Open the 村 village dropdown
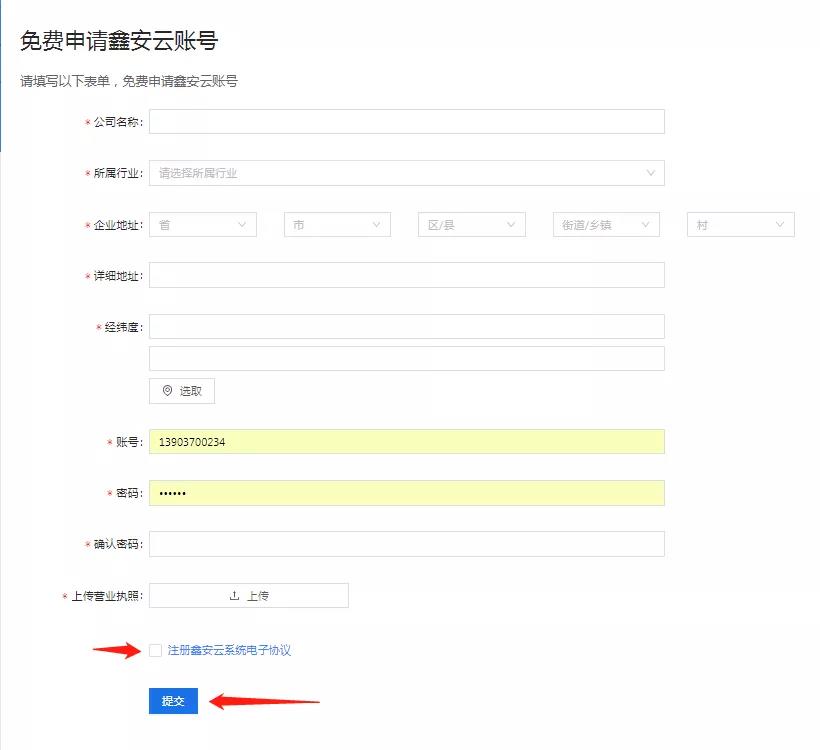The height and width of the screenshot is (750, 820). tap(741, 224)
